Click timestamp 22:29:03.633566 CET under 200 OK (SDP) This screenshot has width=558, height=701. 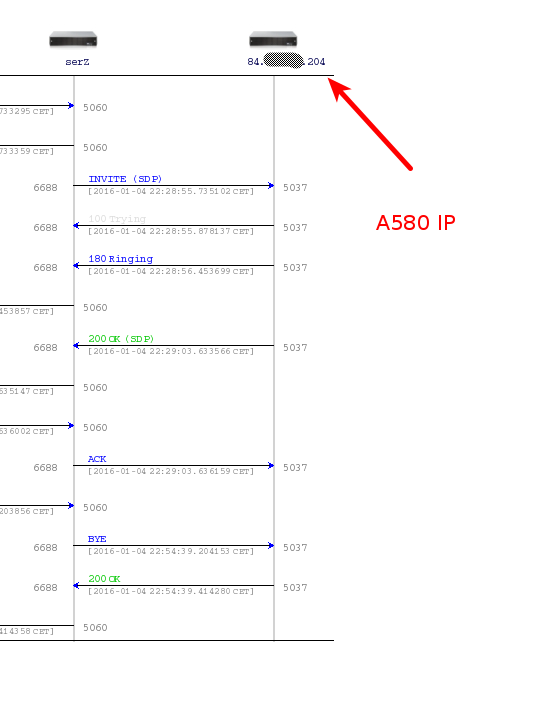pyautogui.click(x=171, y=351)
